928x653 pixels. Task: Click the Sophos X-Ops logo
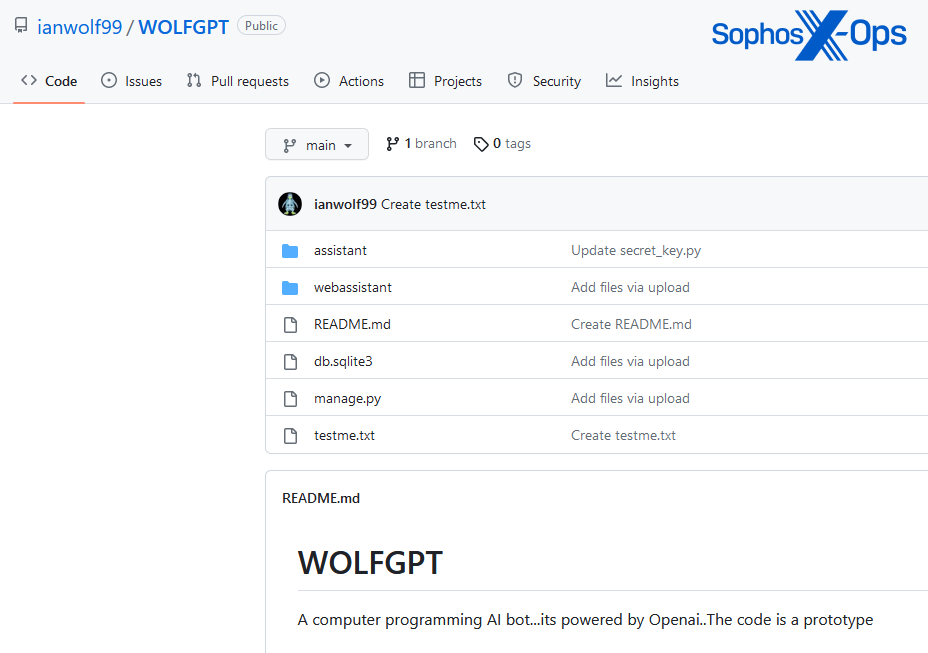[808, 33]
